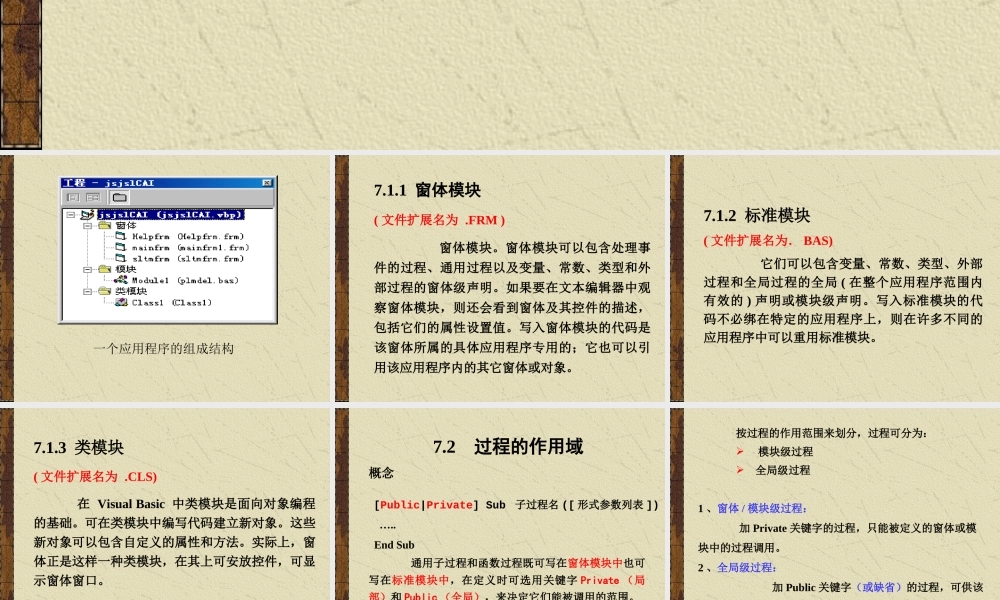
Task: Close the 工程 - jsjslCAI project window
Action: click(265, 183)
